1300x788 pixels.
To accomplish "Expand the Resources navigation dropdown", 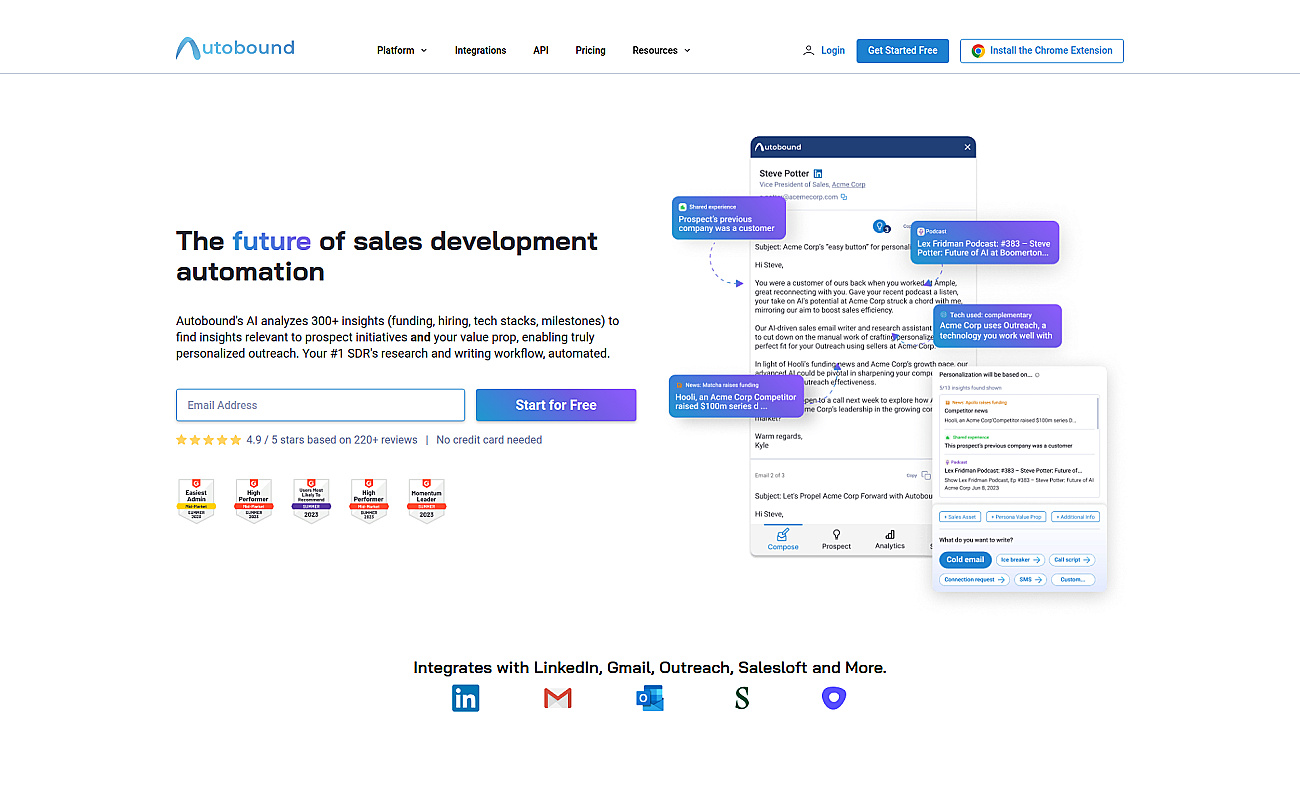I will click(662, 50).
